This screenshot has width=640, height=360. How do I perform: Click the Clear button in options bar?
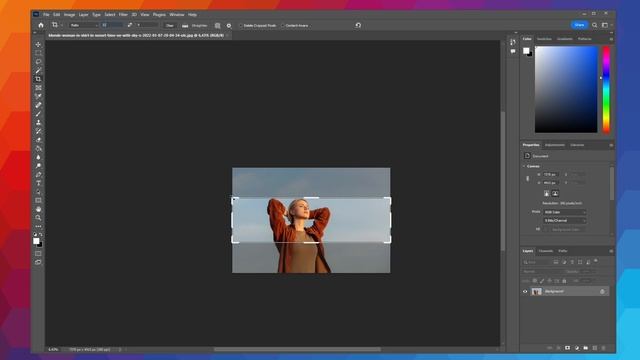point(170,25)
